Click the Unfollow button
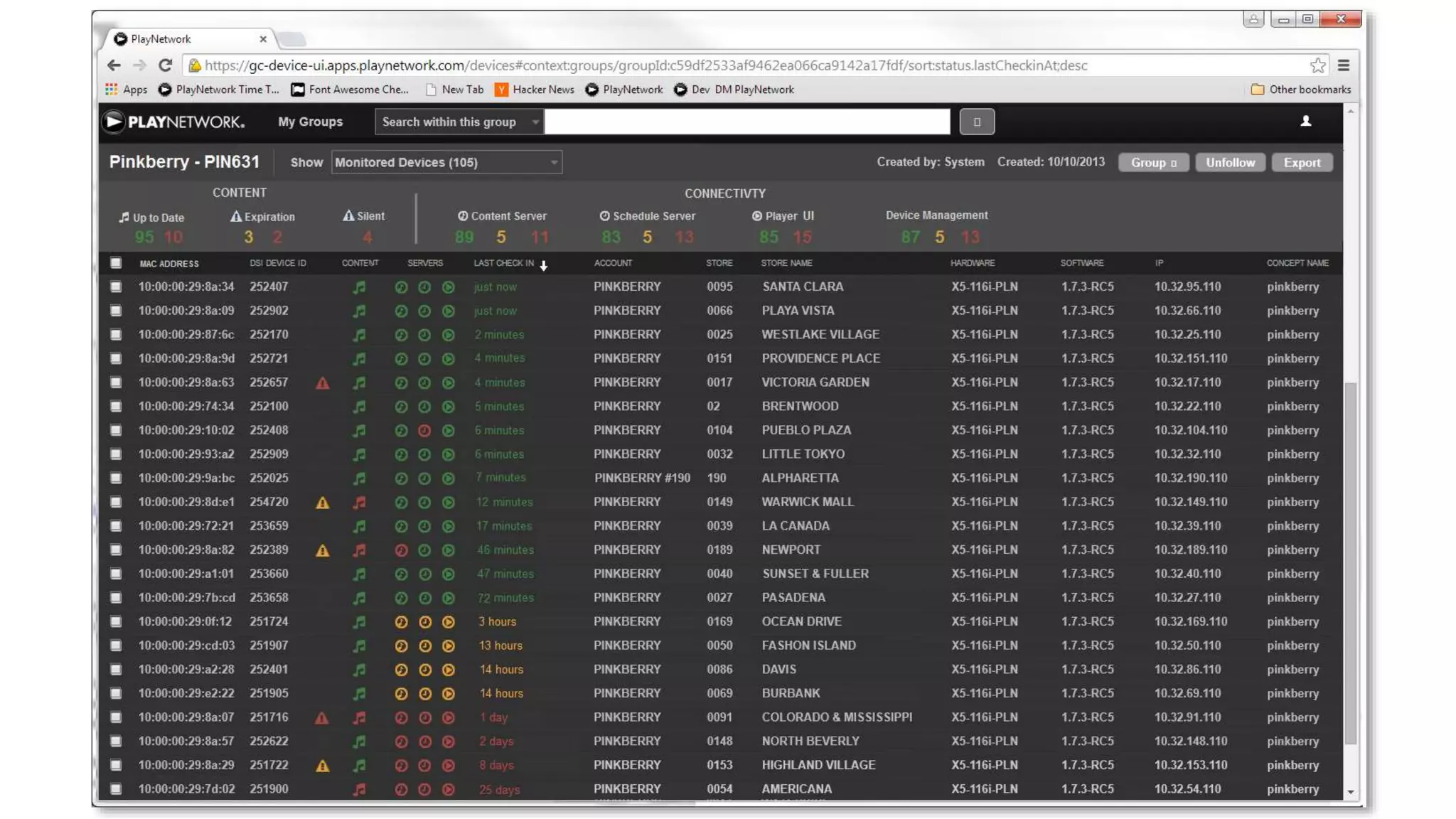The width and height of the screenshot is (1456, 819). (x=1230, y=163)
